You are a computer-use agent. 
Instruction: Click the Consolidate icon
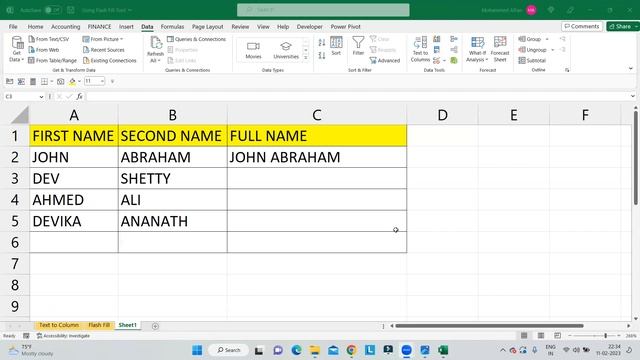coord(454,39)
